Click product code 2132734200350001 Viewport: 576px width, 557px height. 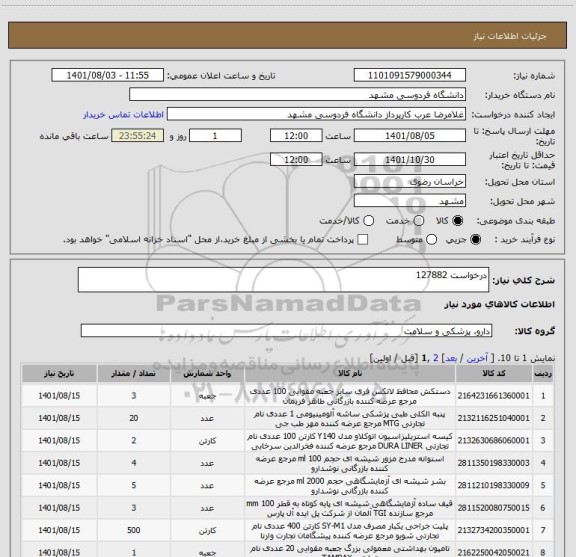493,530
